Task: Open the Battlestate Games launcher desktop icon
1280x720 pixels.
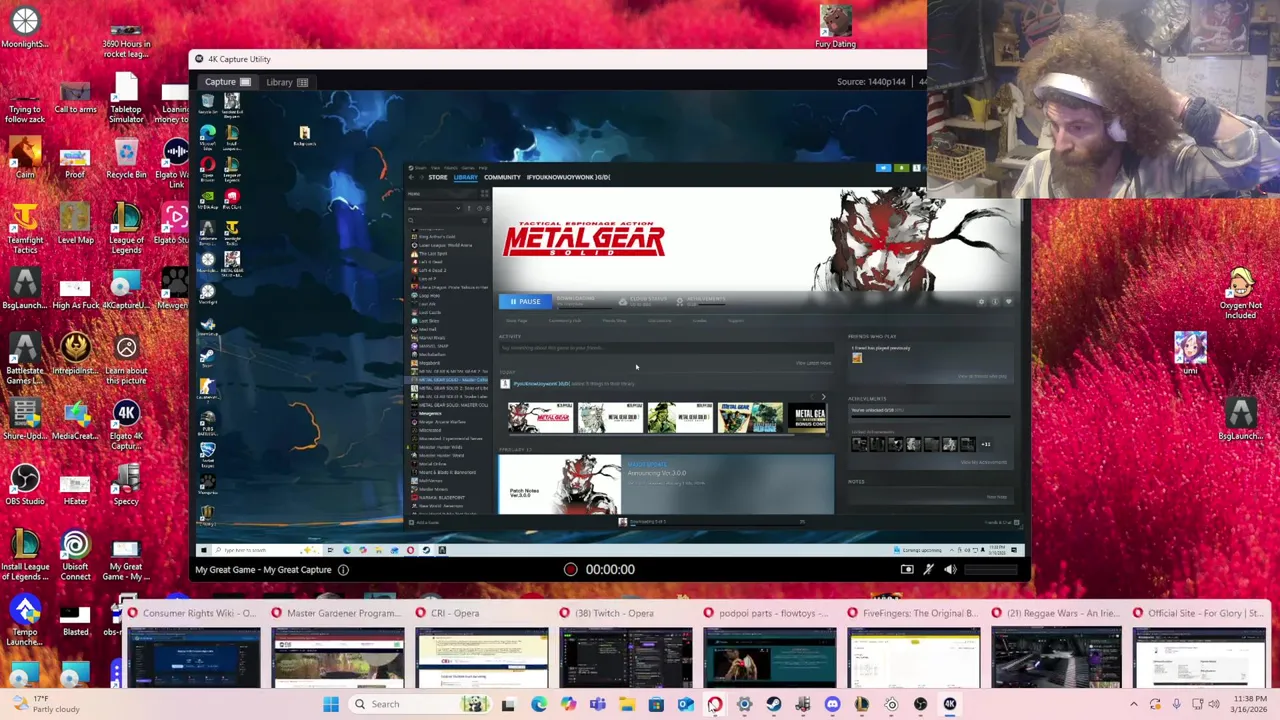Action: coord(25,360)
